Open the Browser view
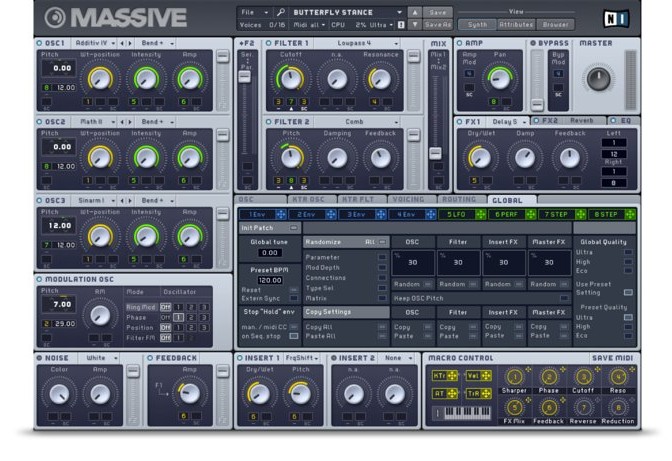 point(555,25)
